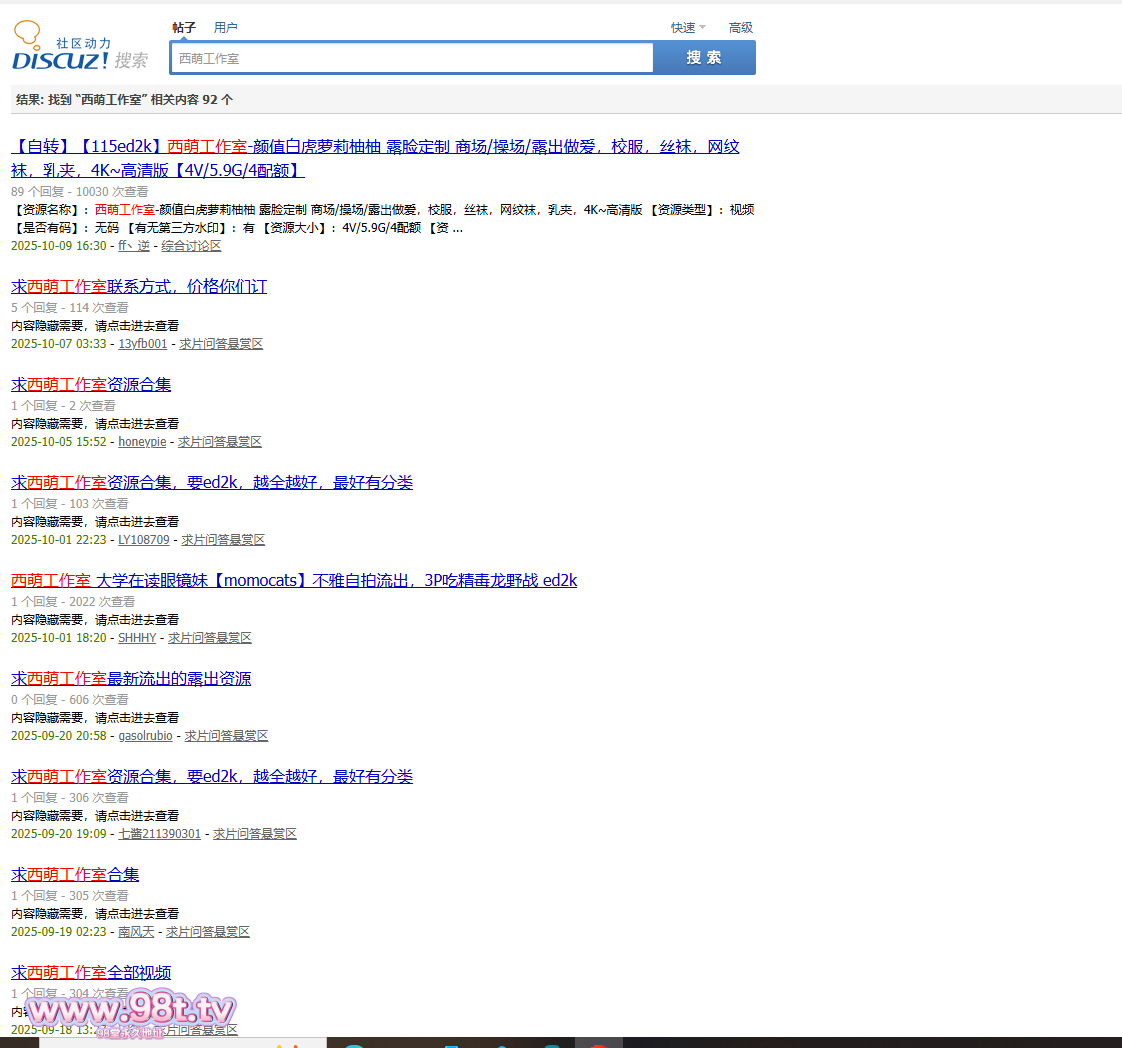Go to 南风天's user profile
Image resolution: width=1122 pixels, height=1048 pixels.
click(x=136, y=932)
